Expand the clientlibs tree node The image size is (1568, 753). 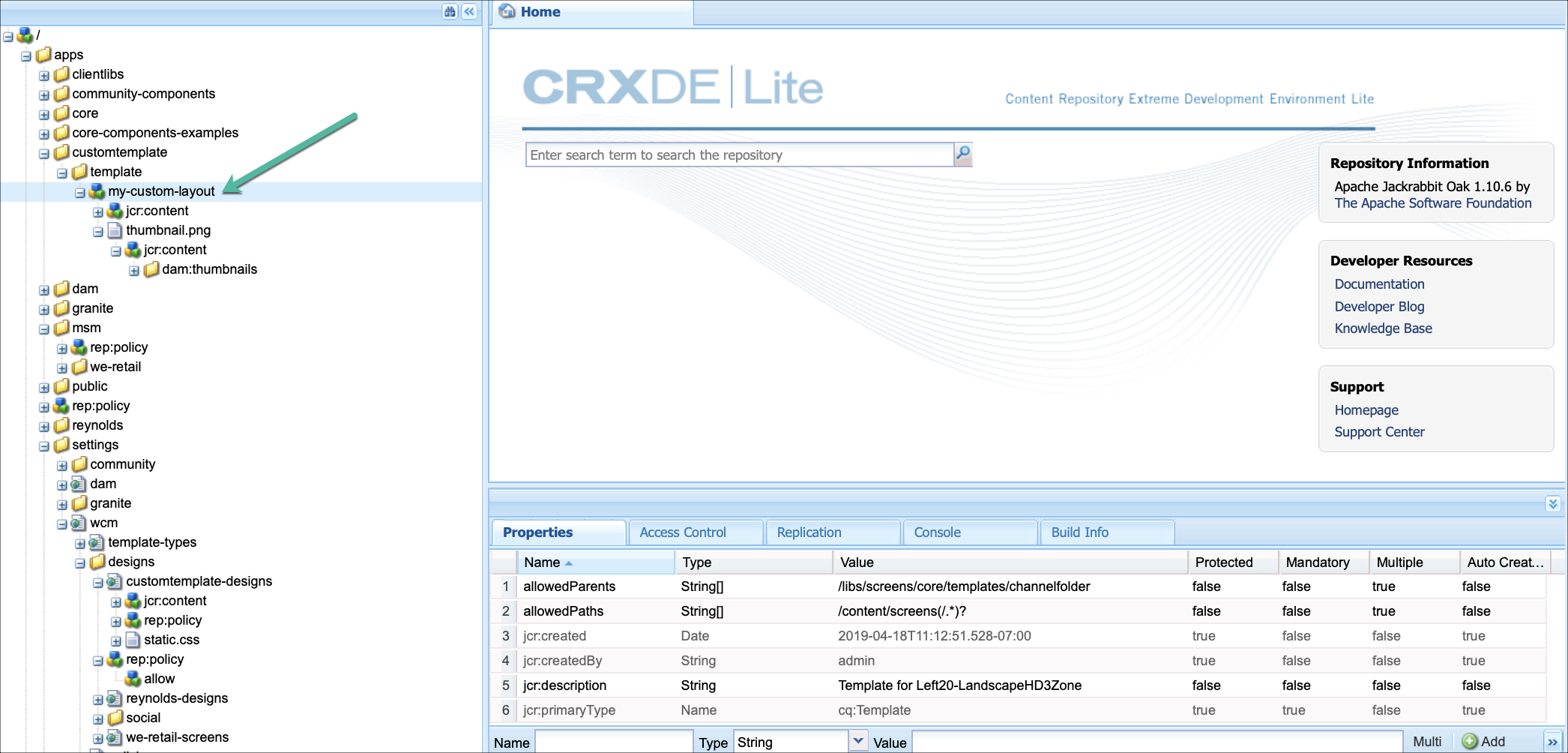click(x=44, y=75)
